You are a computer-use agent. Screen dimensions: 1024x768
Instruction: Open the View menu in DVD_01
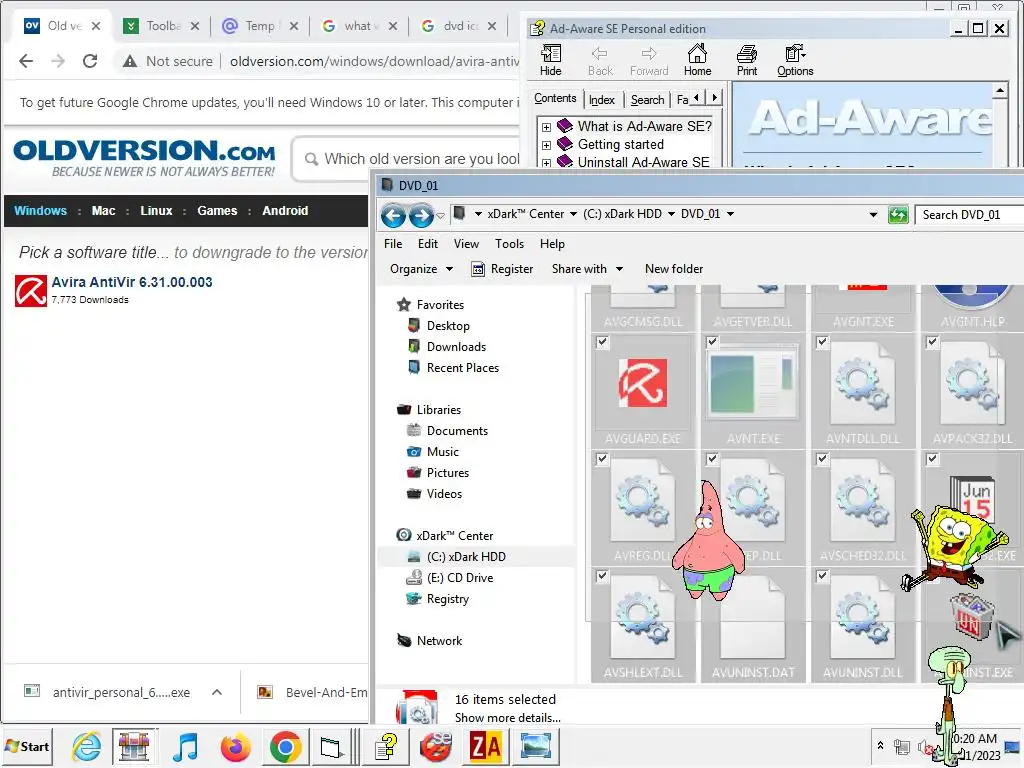466,244
